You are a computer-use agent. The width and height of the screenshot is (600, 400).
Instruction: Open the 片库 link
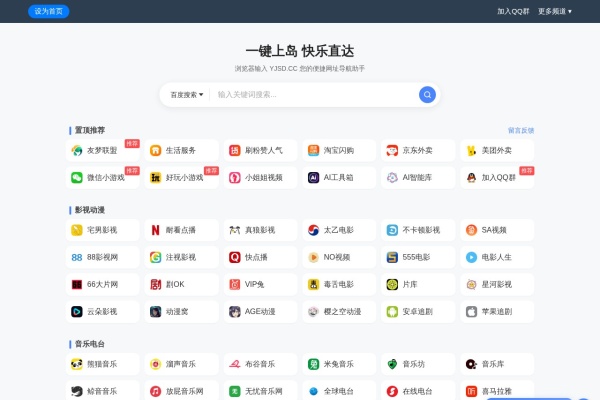tap(418, 284)
